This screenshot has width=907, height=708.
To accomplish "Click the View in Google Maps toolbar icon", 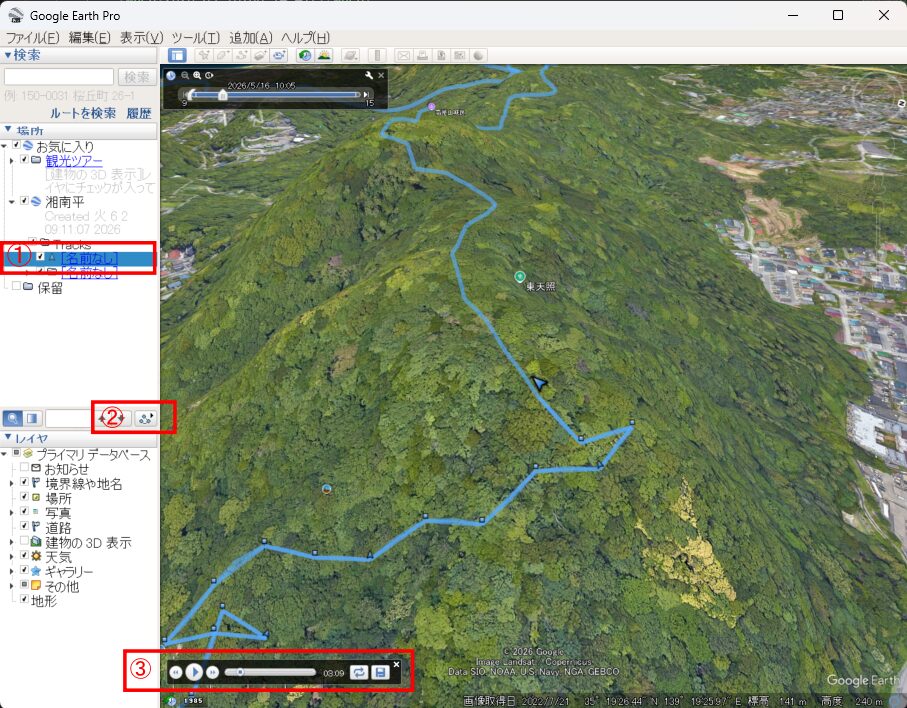I will pyautogui.click(x=459, y=56).
